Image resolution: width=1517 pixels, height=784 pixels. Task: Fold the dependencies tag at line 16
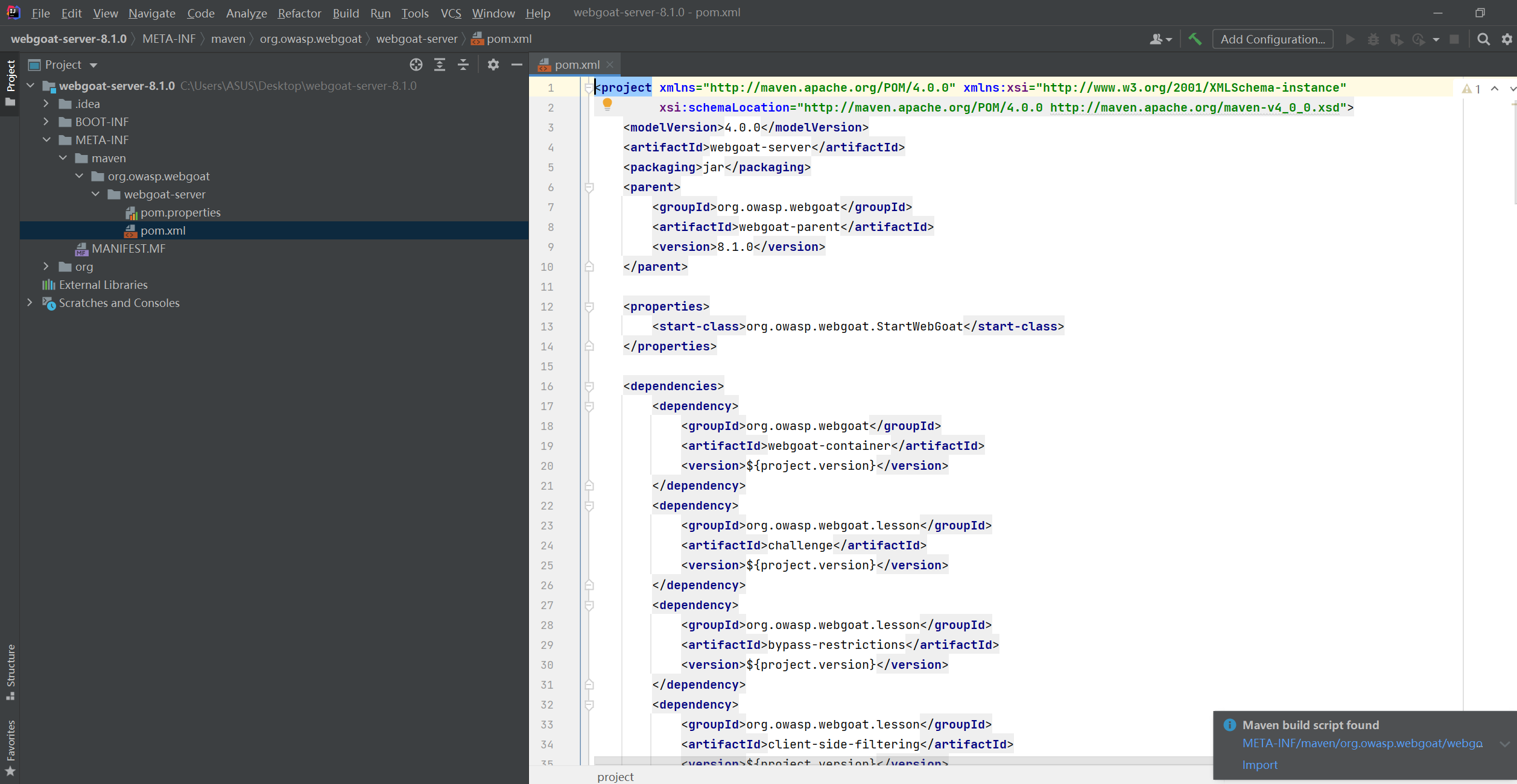click(x=589, y=387)
